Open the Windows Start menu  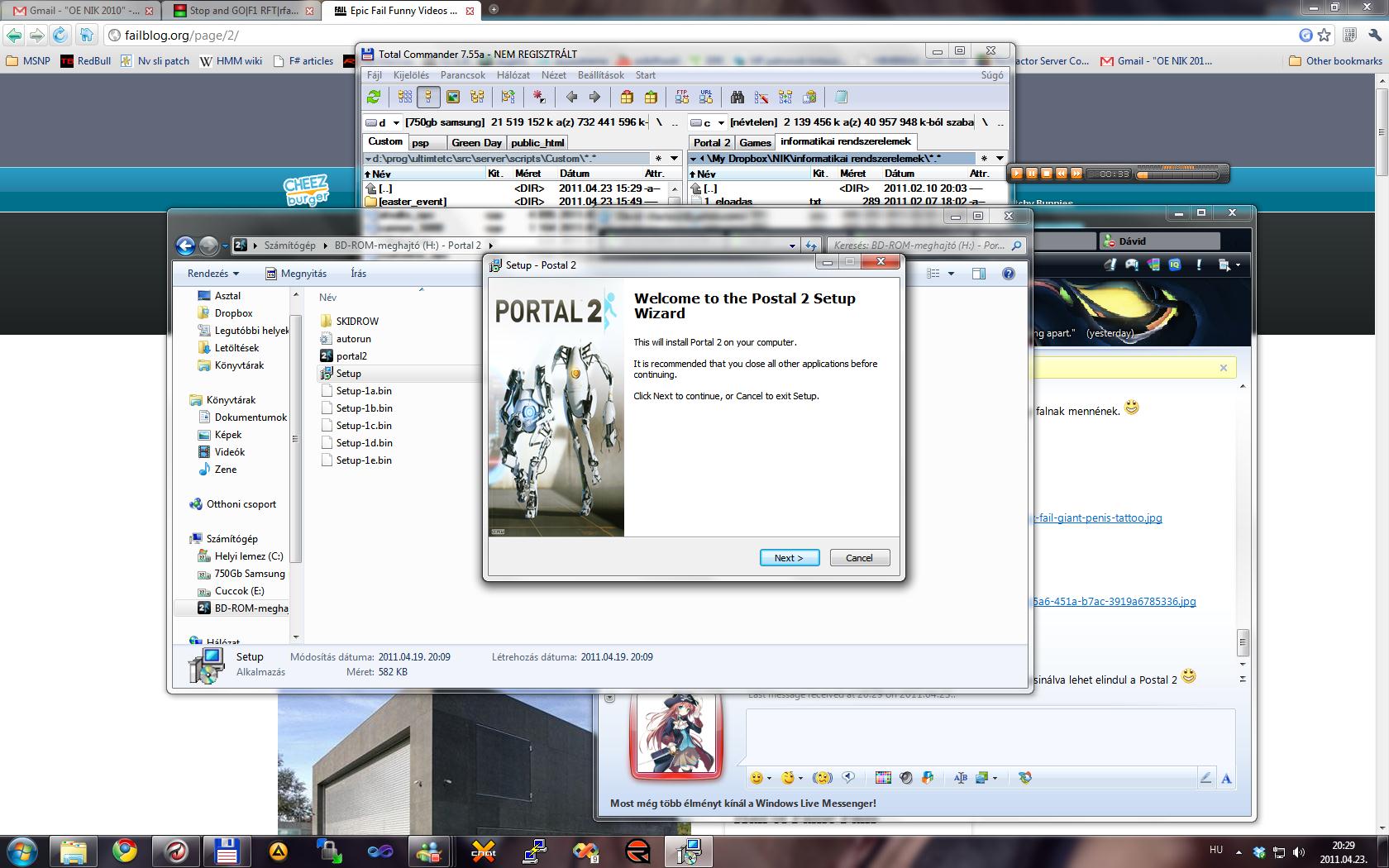tap(21, 851)
